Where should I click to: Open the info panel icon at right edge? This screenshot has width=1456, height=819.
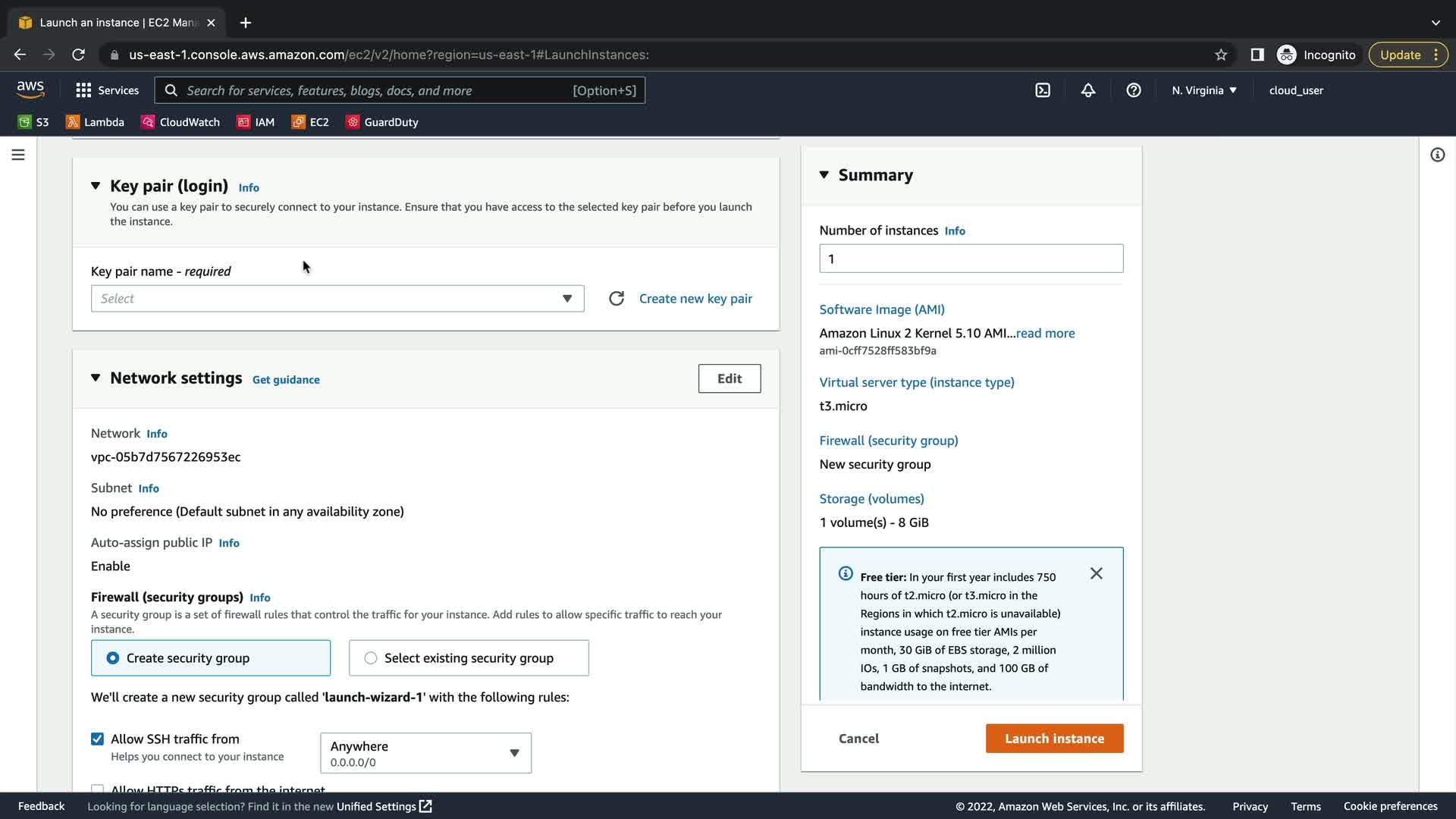click(x=1437, y=155)
